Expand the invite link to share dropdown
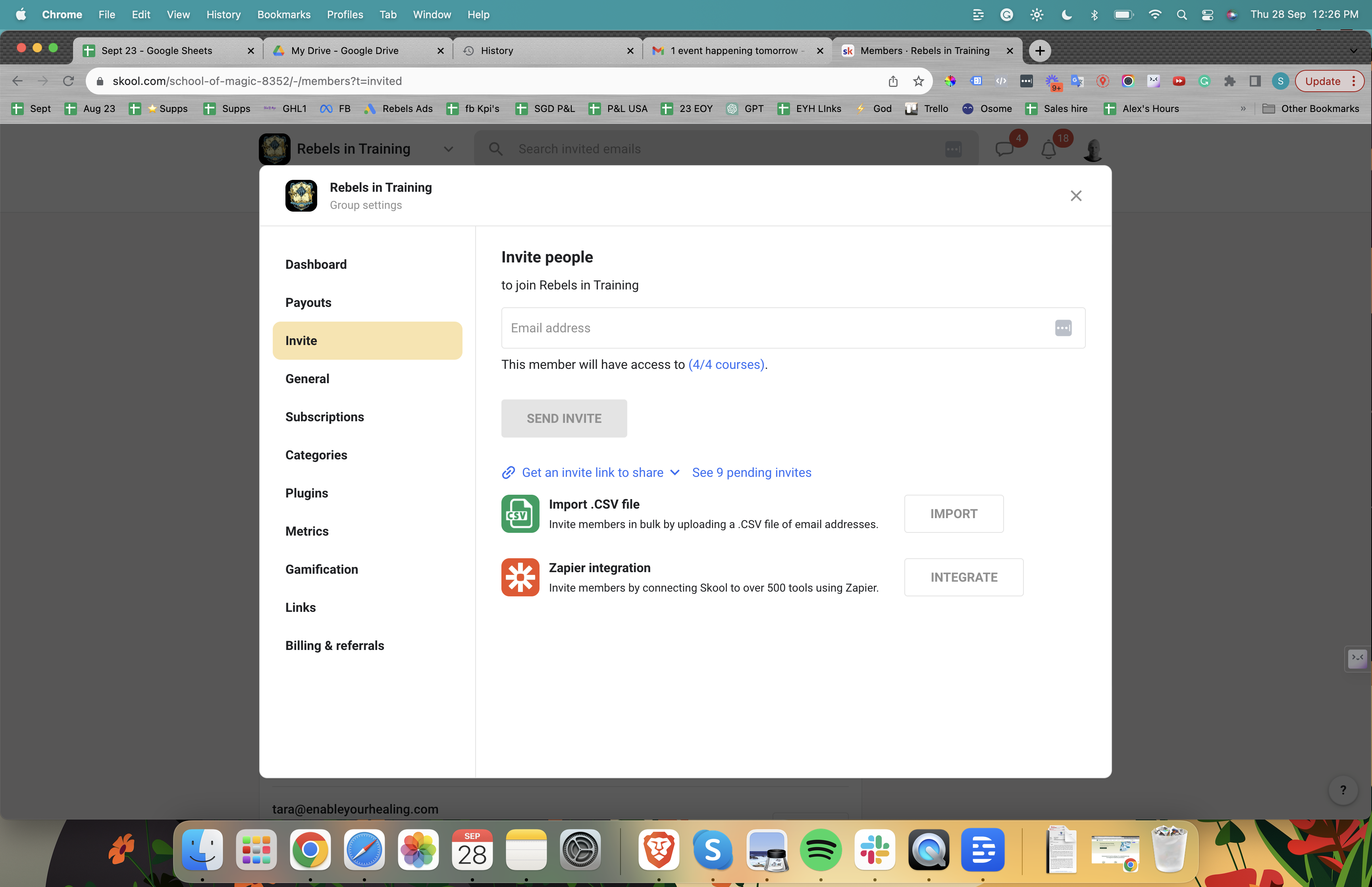This screenshot has height=887, width=1372. point(675,472)
